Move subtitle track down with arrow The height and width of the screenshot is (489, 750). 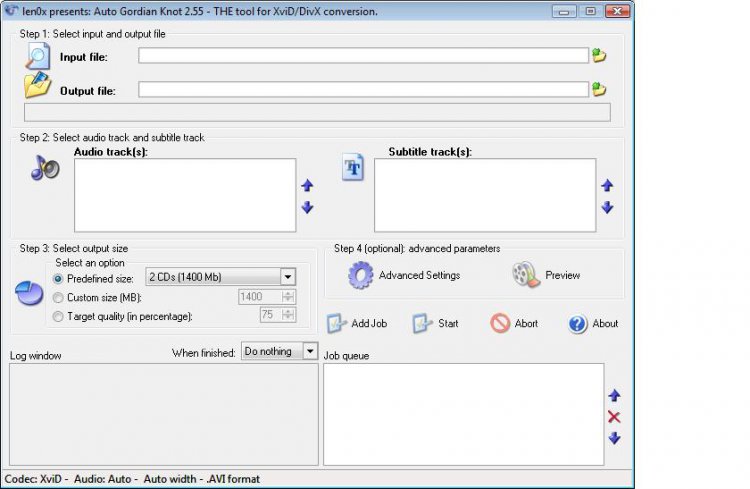coord(607,207)
